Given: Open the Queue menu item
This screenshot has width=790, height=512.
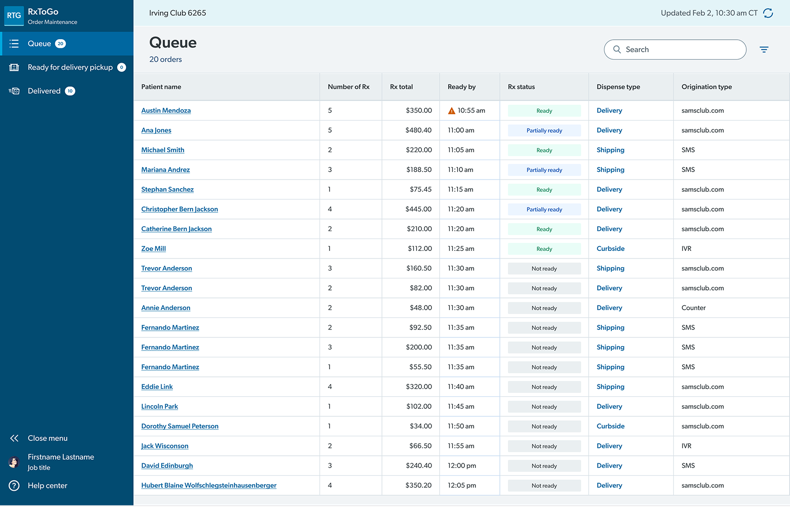Looking at the screenshot, I should tap(67, 44).
